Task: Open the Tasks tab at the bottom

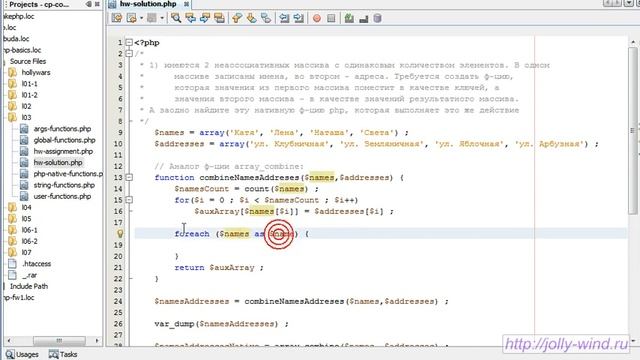Action: tap(63, 354)
